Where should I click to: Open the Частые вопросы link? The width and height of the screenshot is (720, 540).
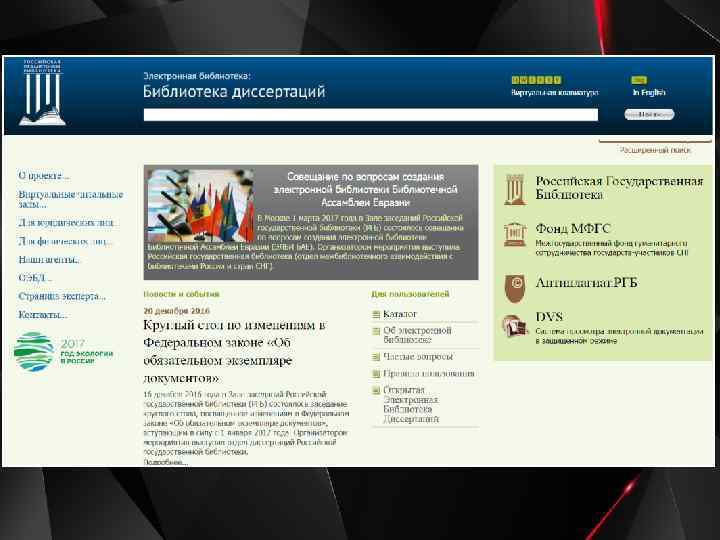point(418,356)
